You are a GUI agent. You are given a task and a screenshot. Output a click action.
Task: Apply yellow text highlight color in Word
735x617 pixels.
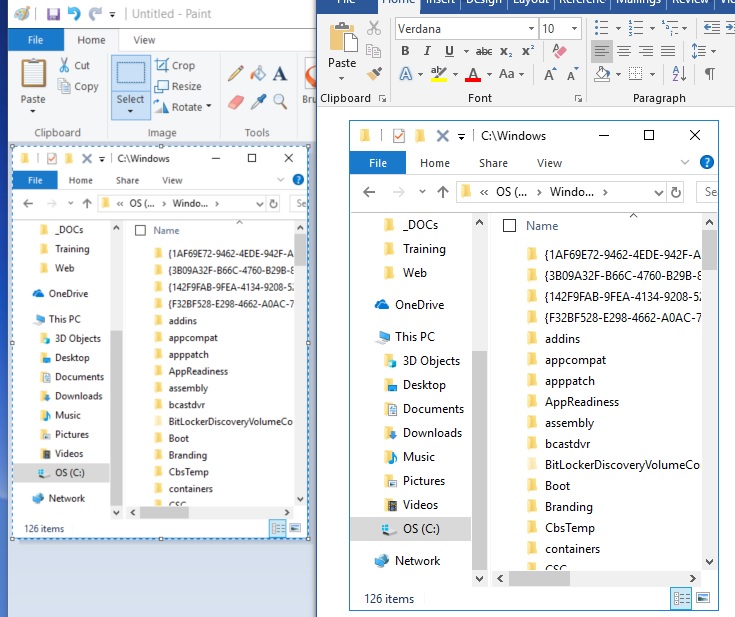click(x=439, y=74)
